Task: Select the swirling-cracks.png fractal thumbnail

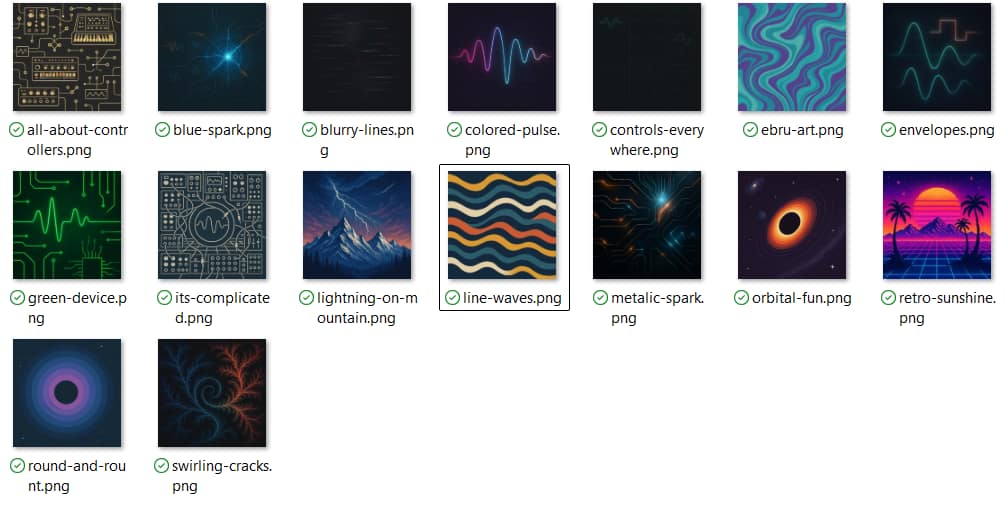Action: pos(212,392)
